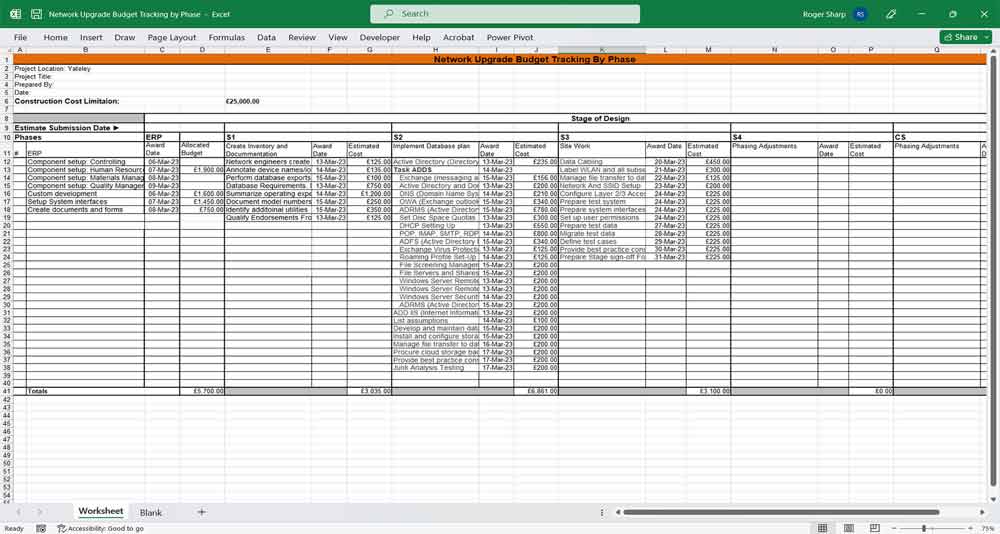Select row 41 header
This screenshot has height=534, width=1000.
tap(6, 391)
